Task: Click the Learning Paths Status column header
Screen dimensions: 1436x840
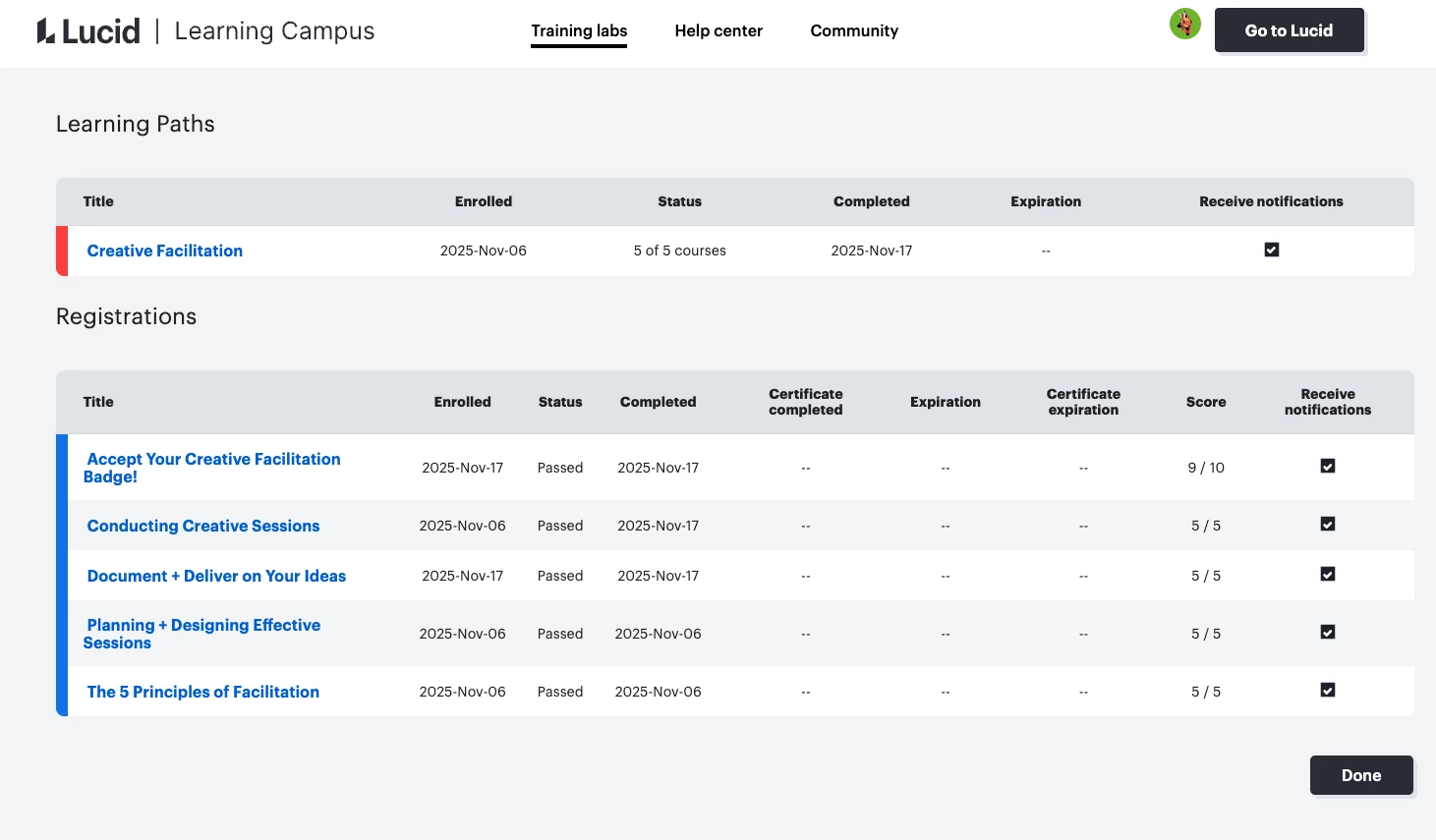Action: (x=680, y=201)
